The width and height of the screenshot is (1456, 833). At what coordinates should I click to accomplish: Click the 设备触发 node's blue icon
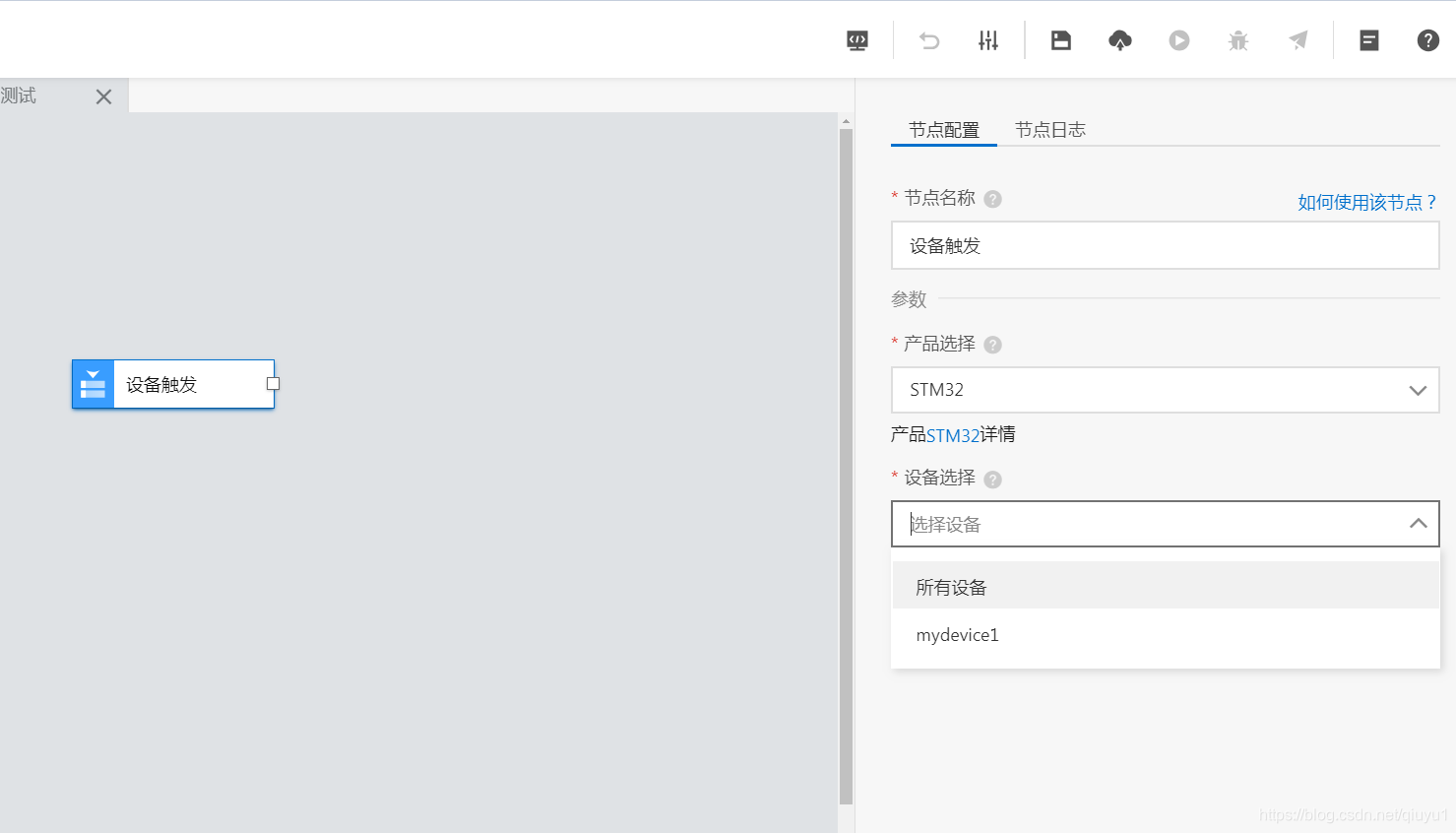pos(93,384)
